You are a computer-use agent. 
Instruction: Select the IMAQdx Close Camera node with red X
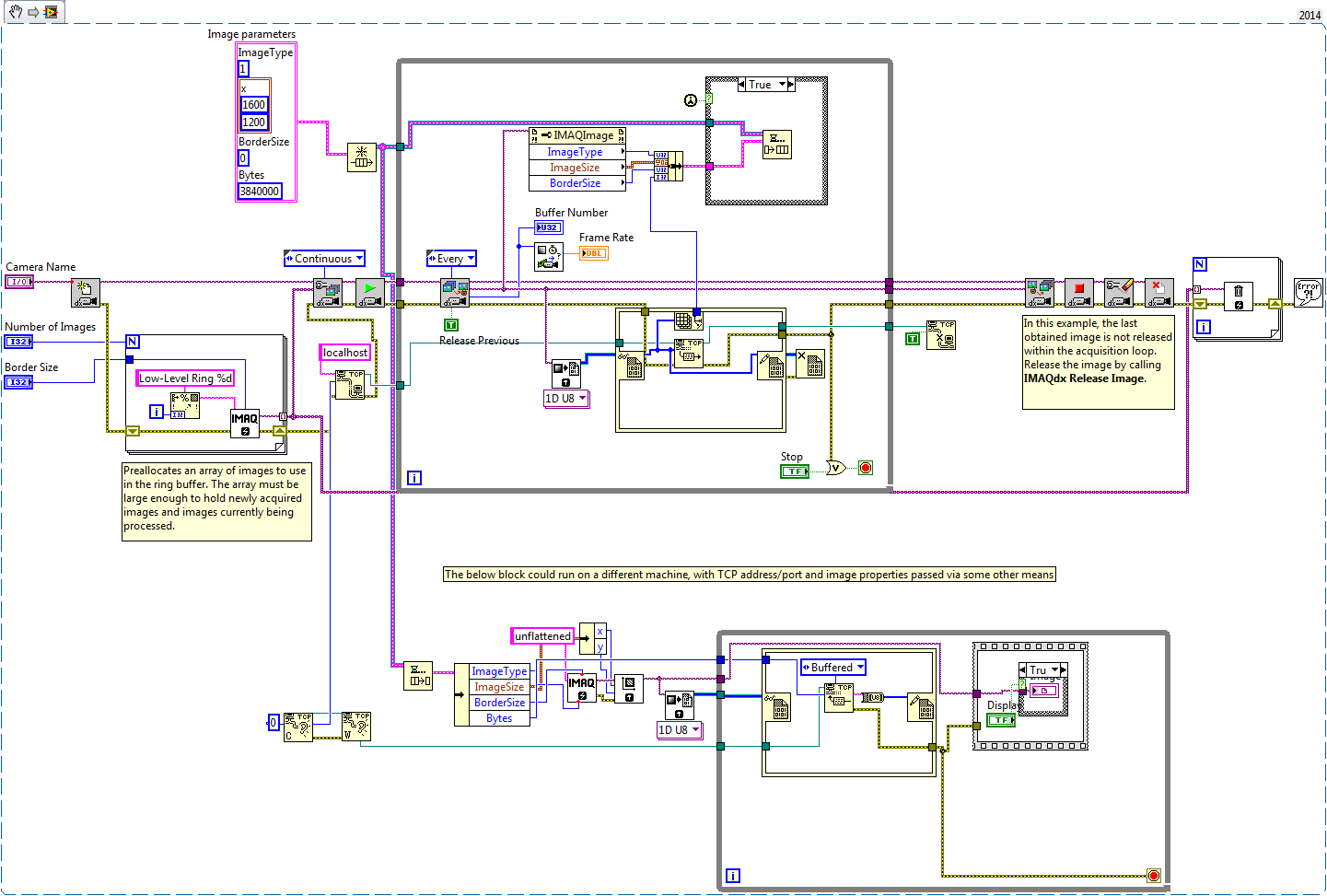pos(1159,293)
